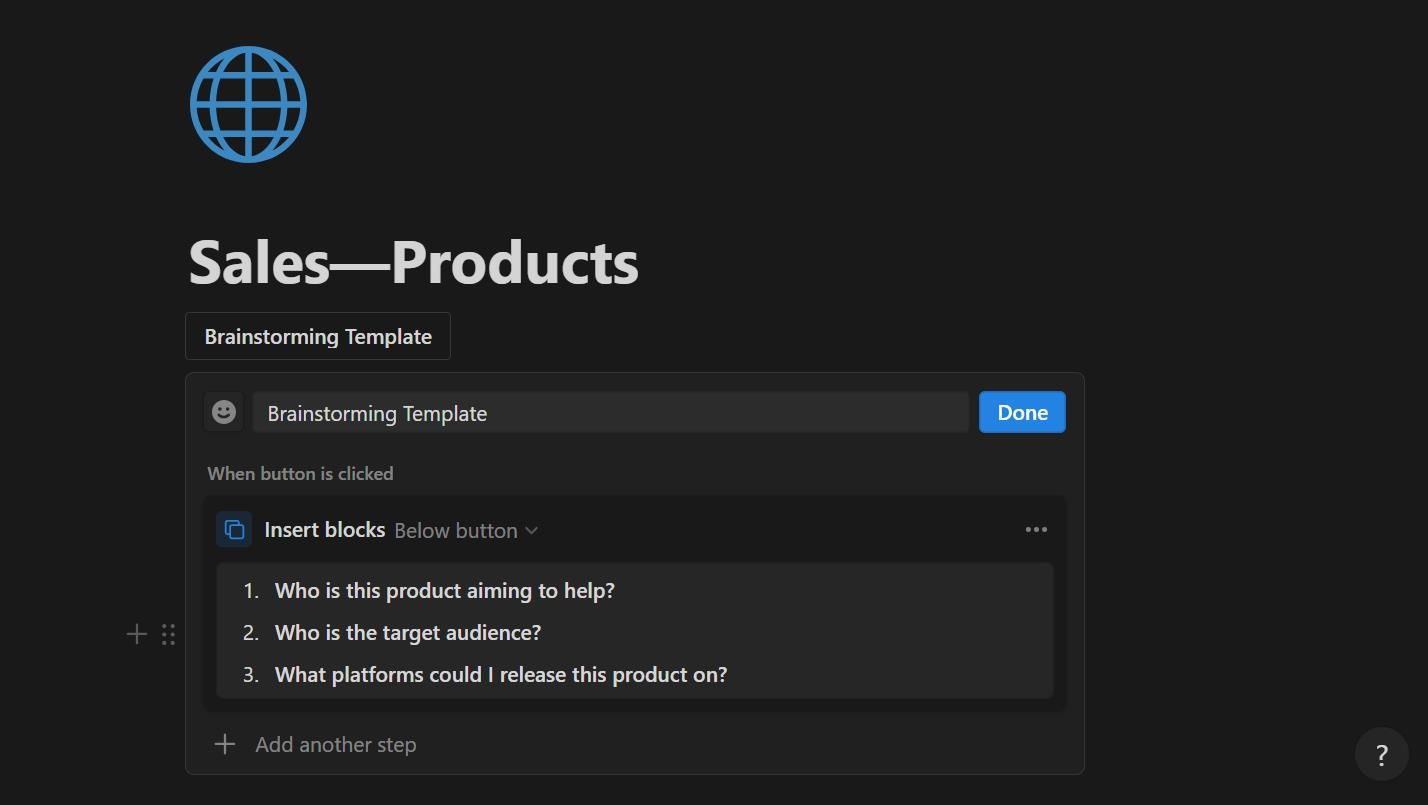The image size is (1428, 805).
Task: Open the question mark help button
Action: click(x=1381, y=754)
